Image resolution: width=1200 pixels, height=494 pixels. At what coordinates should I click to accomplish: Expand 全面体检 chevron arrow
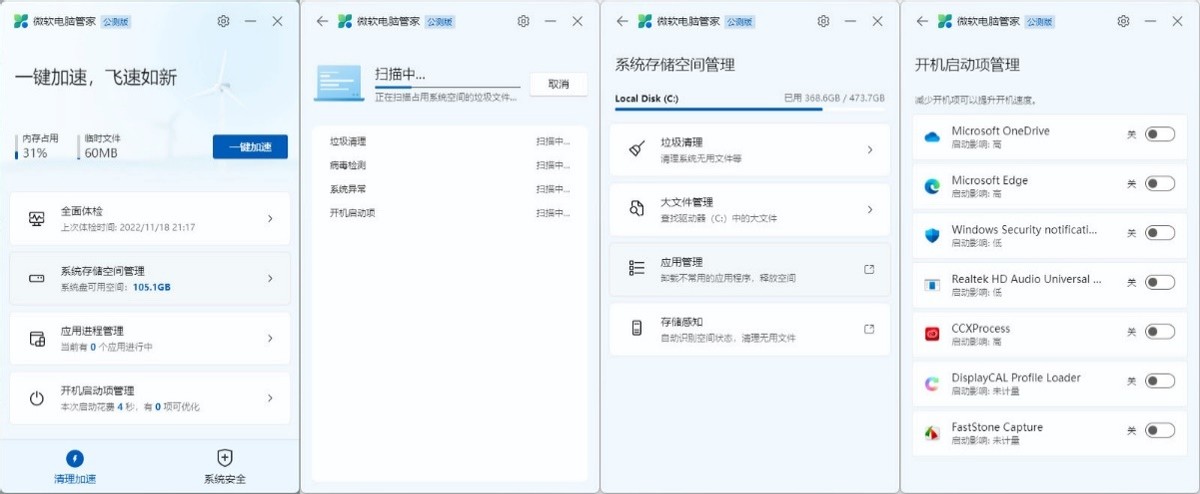point(270,219)
